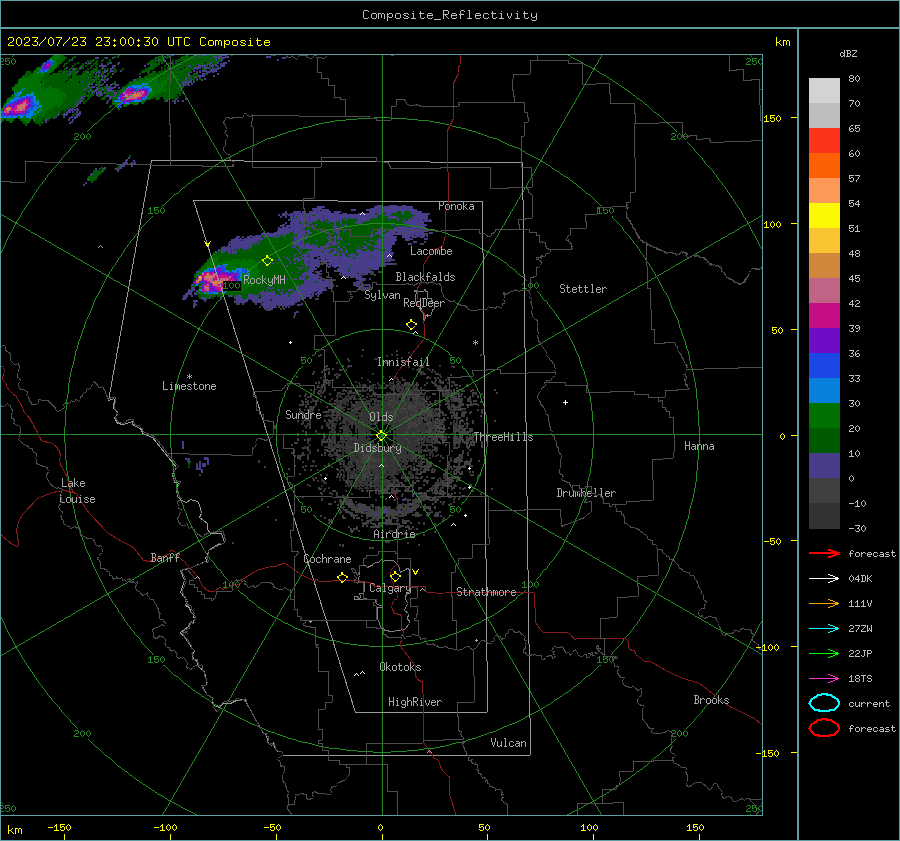The image size is (900, 841).
Task: Click red swatch between 65 and 60
Action: pyautogui.click(x=824, y=141)
